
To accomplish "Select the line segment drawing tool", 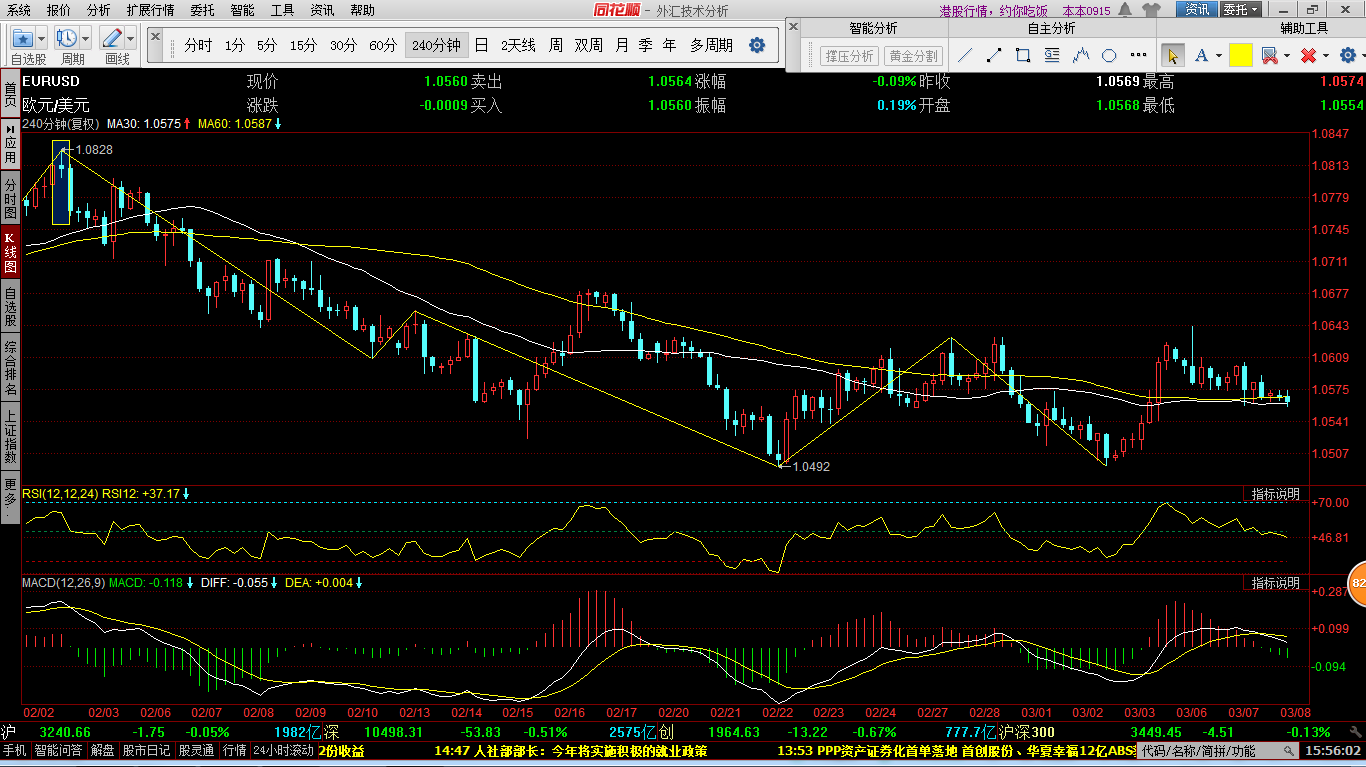I will (x=995, y=55).
